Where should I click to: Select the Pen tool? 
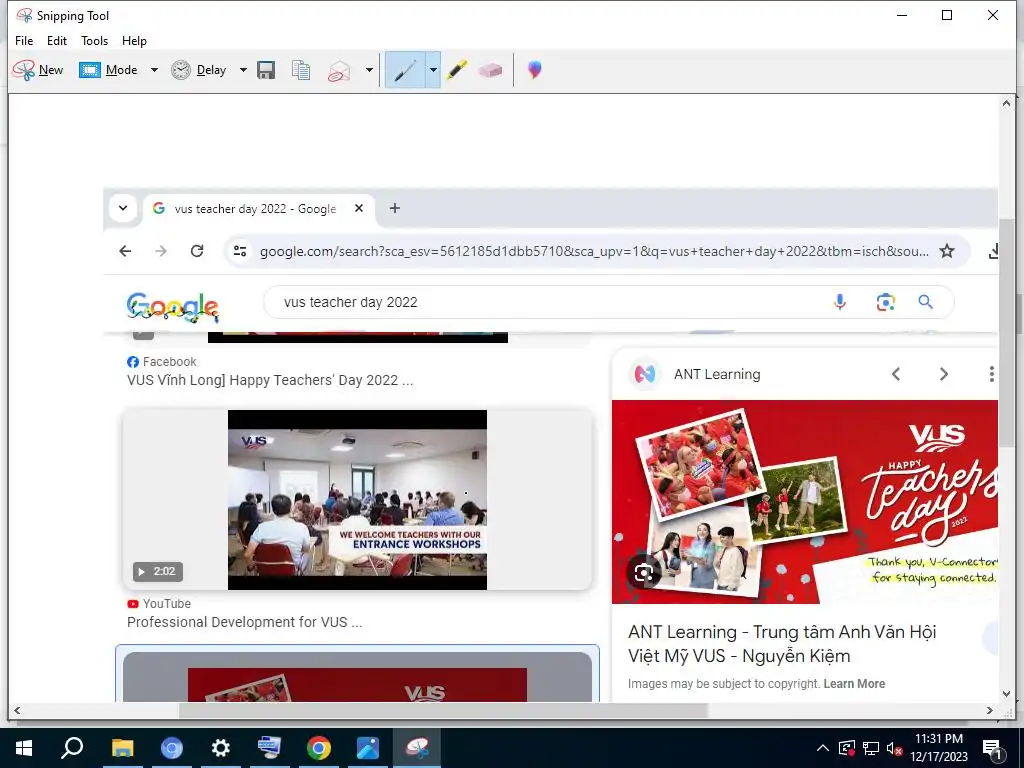click(x=405, y=70)
